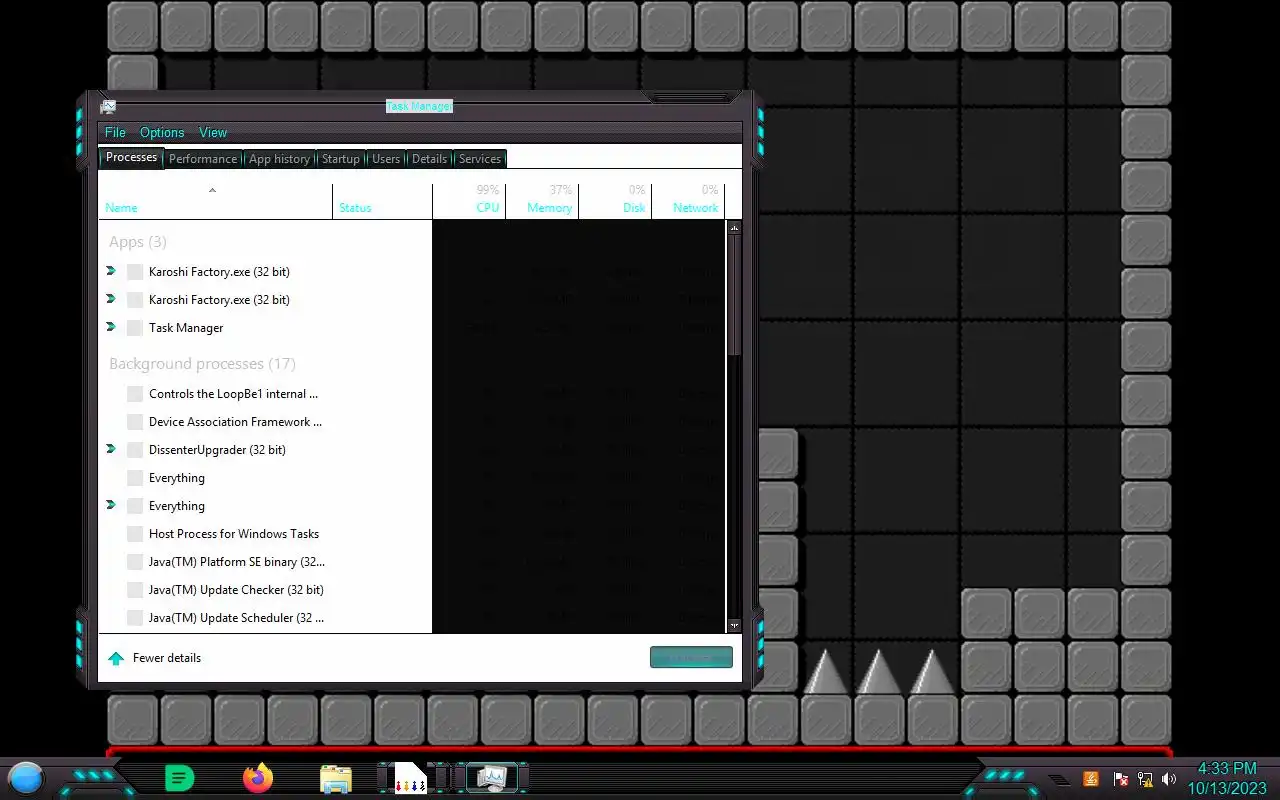Viewport: 1280px width, 800px height.
Task: Show hidden system tray icons
Action: click(1059, 779)
